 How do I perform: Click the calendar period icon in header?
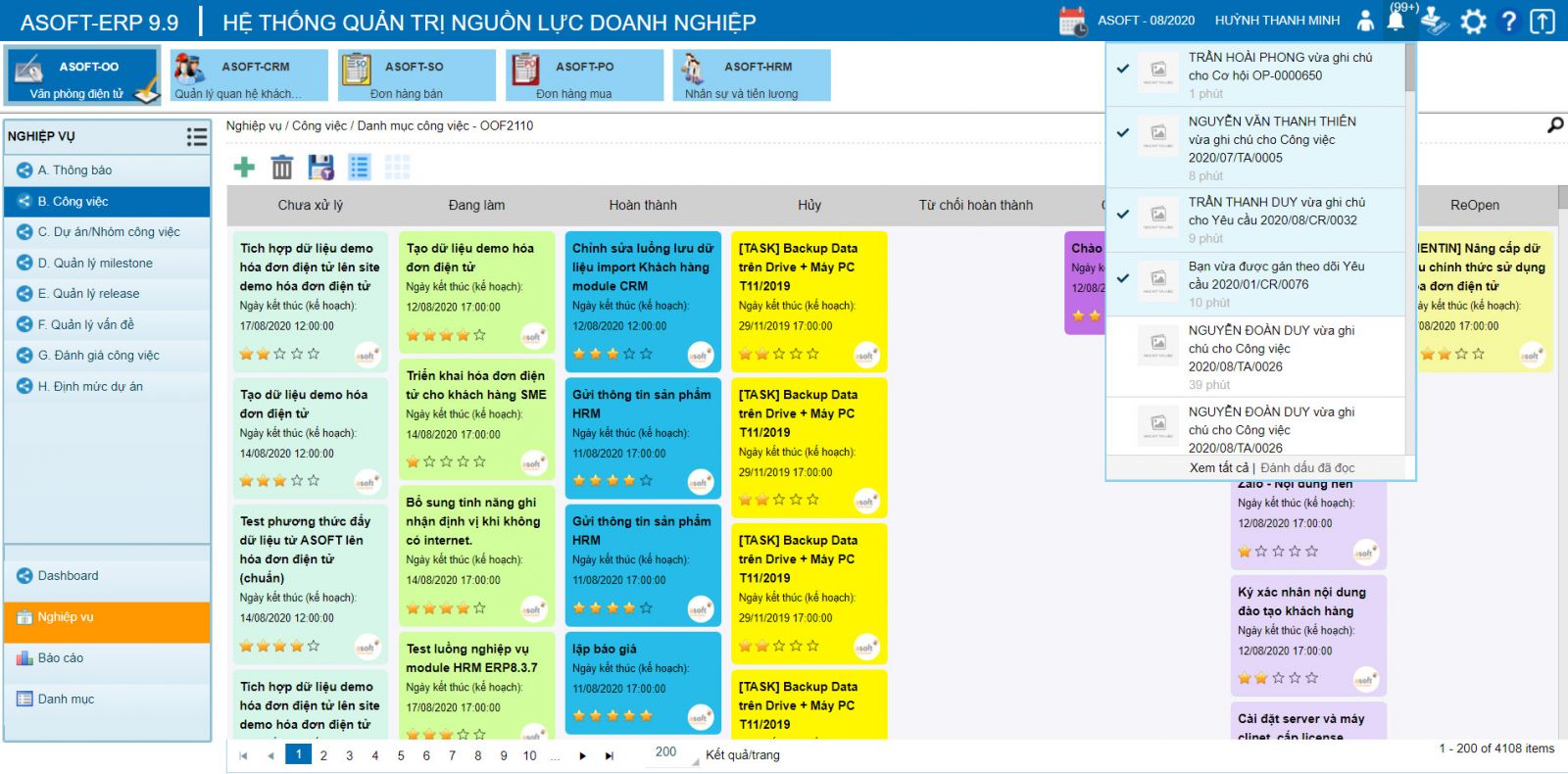point(1073,22)
